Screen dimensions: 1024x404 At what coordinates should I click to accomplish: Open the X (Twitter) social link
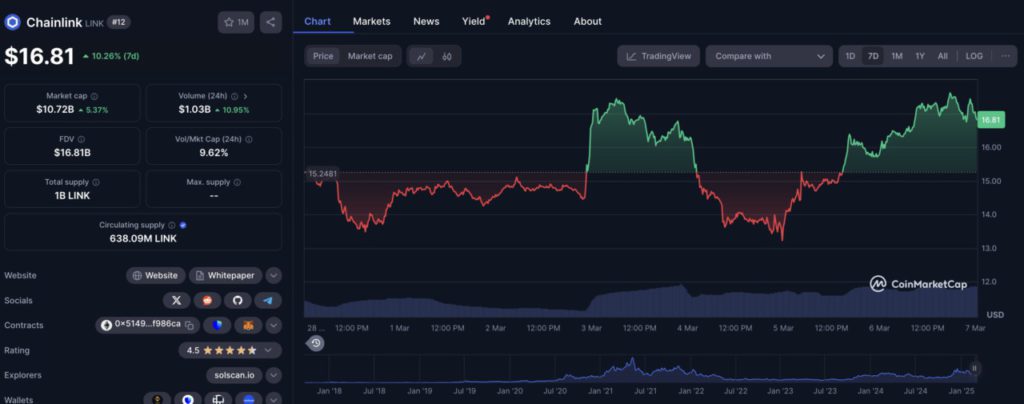click(176, 300)
